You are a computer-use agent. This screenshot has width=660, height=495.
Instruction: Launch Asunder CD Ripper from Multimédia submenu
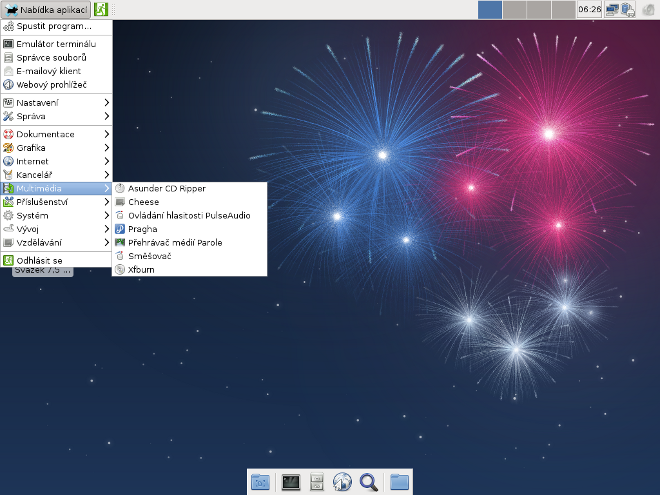166,188
